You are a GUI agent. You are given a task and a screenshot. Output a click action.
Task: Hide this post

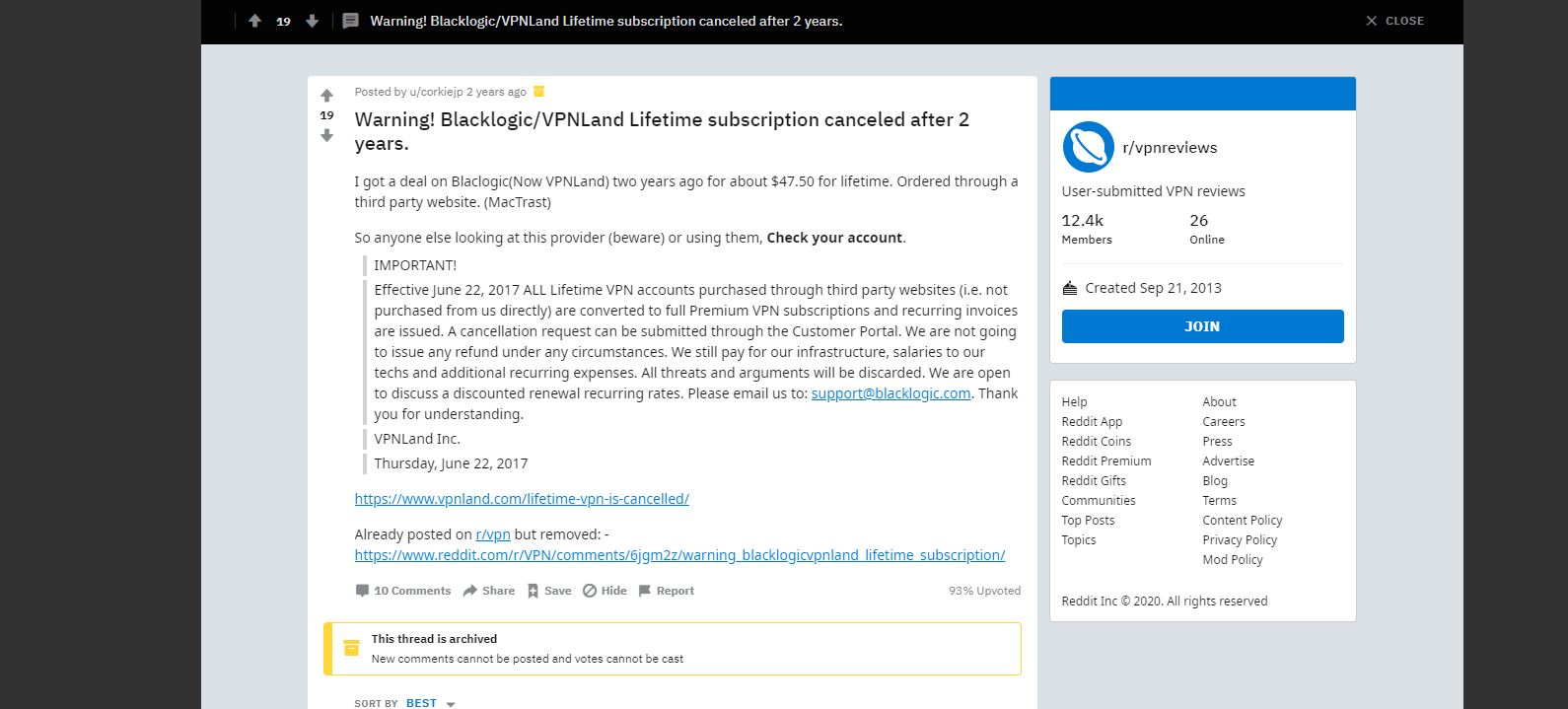tap(605, 591)
